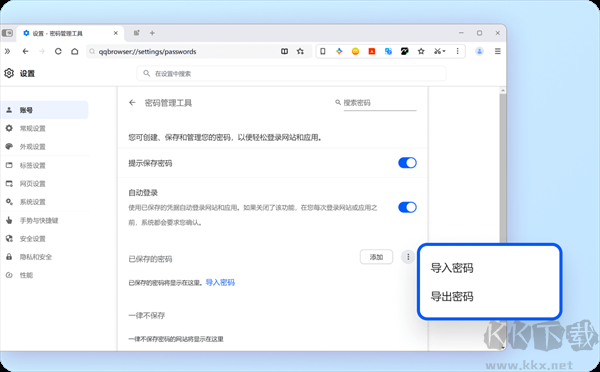The height and width of the screenshot is (372, 600).
Task: Close the 设置 - 密码管理工具 tab
Action: (x=116, y=33)
